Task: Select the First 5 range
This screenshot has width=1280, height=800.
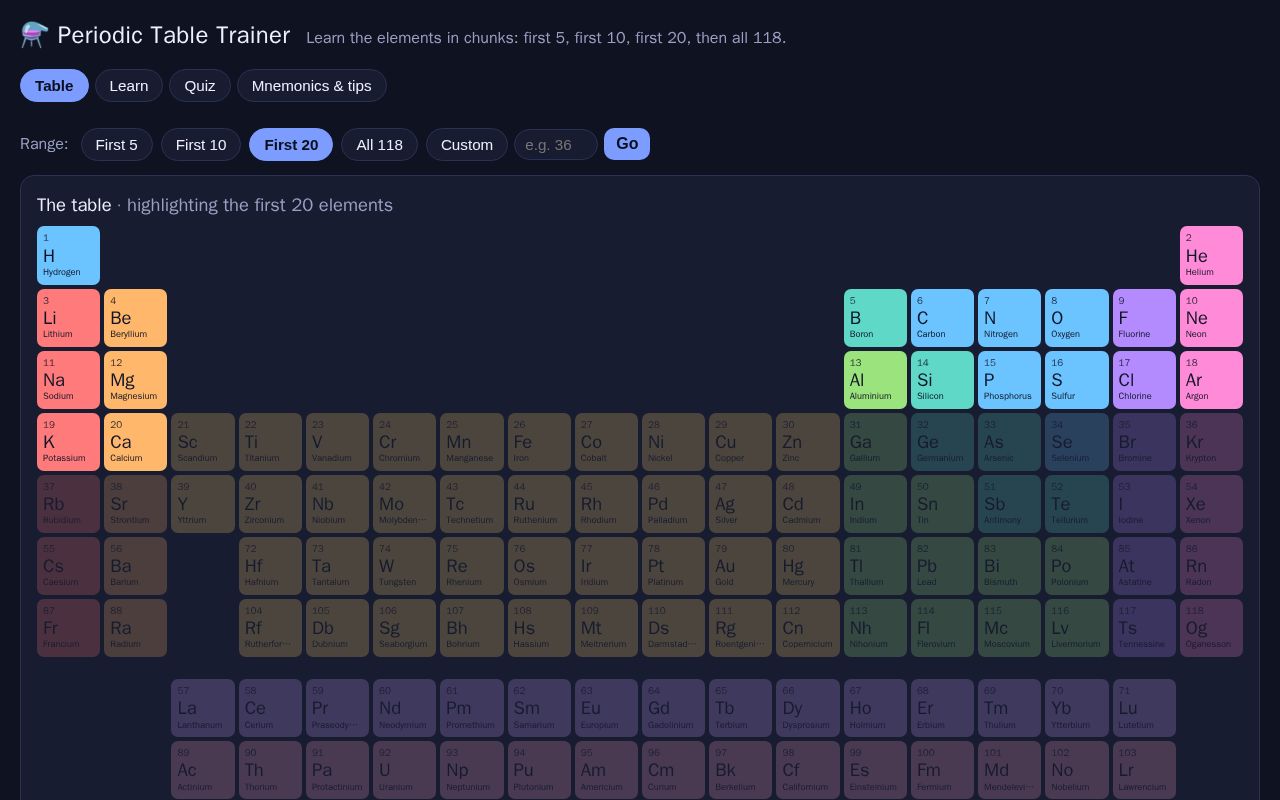Action: [117, 145]
